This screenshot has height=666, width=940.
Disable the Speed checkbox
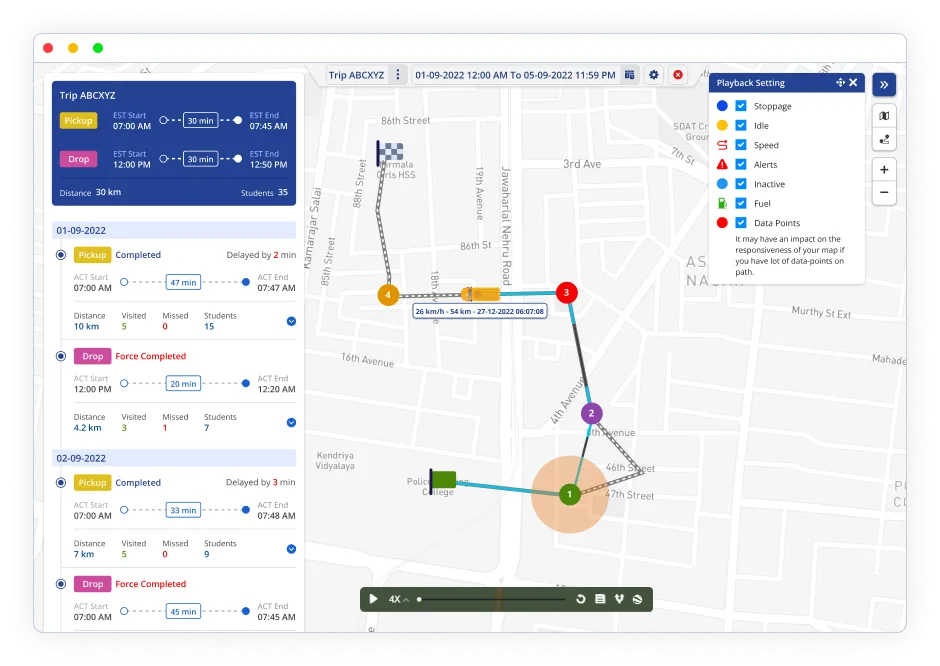[741, 144]
